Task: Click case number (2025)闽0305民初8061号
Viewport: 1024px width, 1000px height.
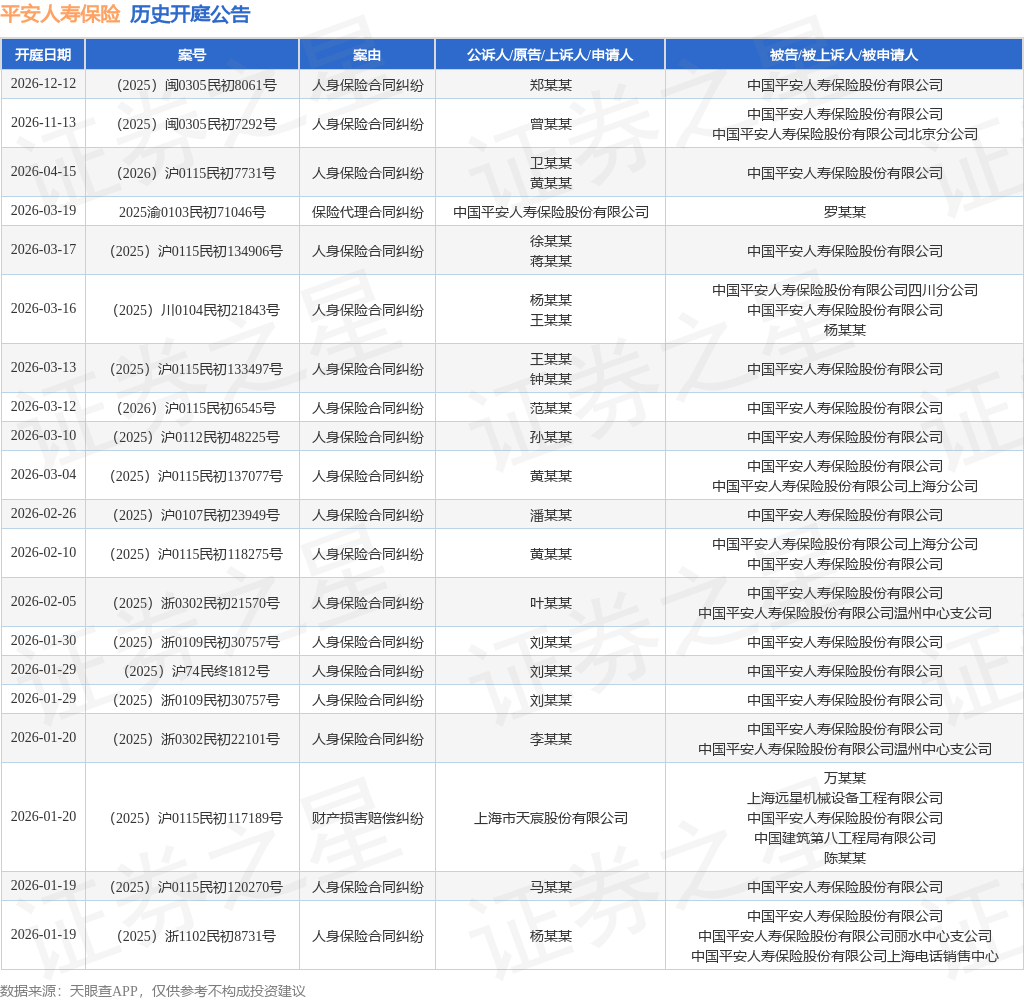Action: pyautogui.click(x=197, y=86)
